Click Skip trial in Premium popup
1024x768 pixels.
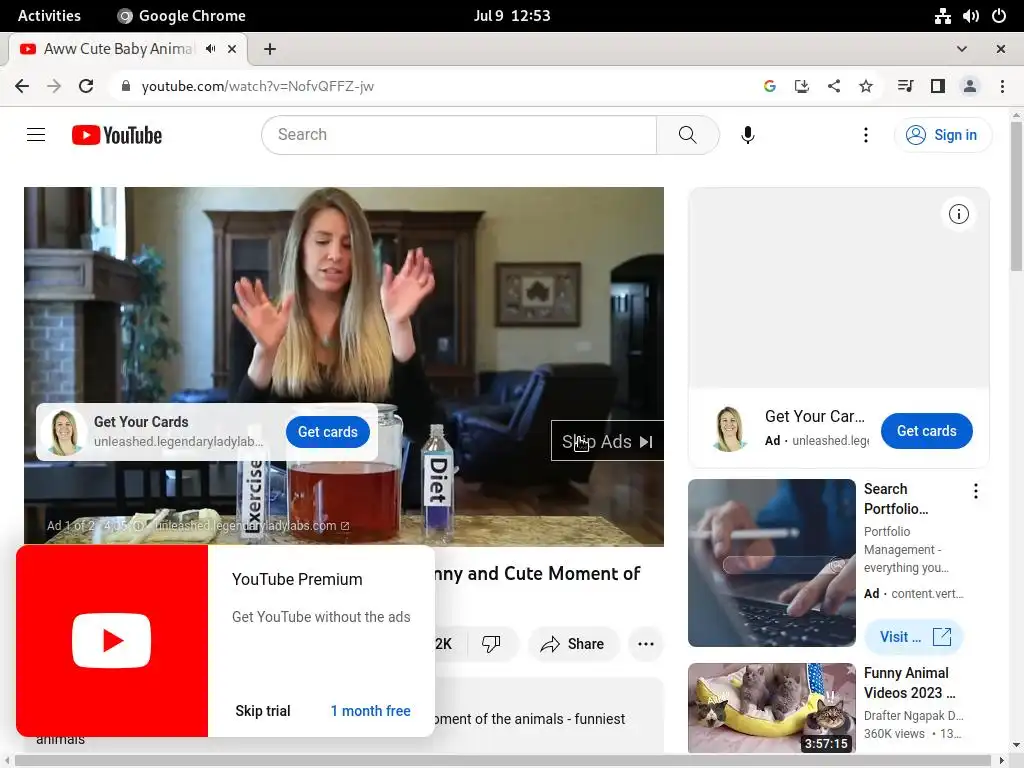(263, 711)
